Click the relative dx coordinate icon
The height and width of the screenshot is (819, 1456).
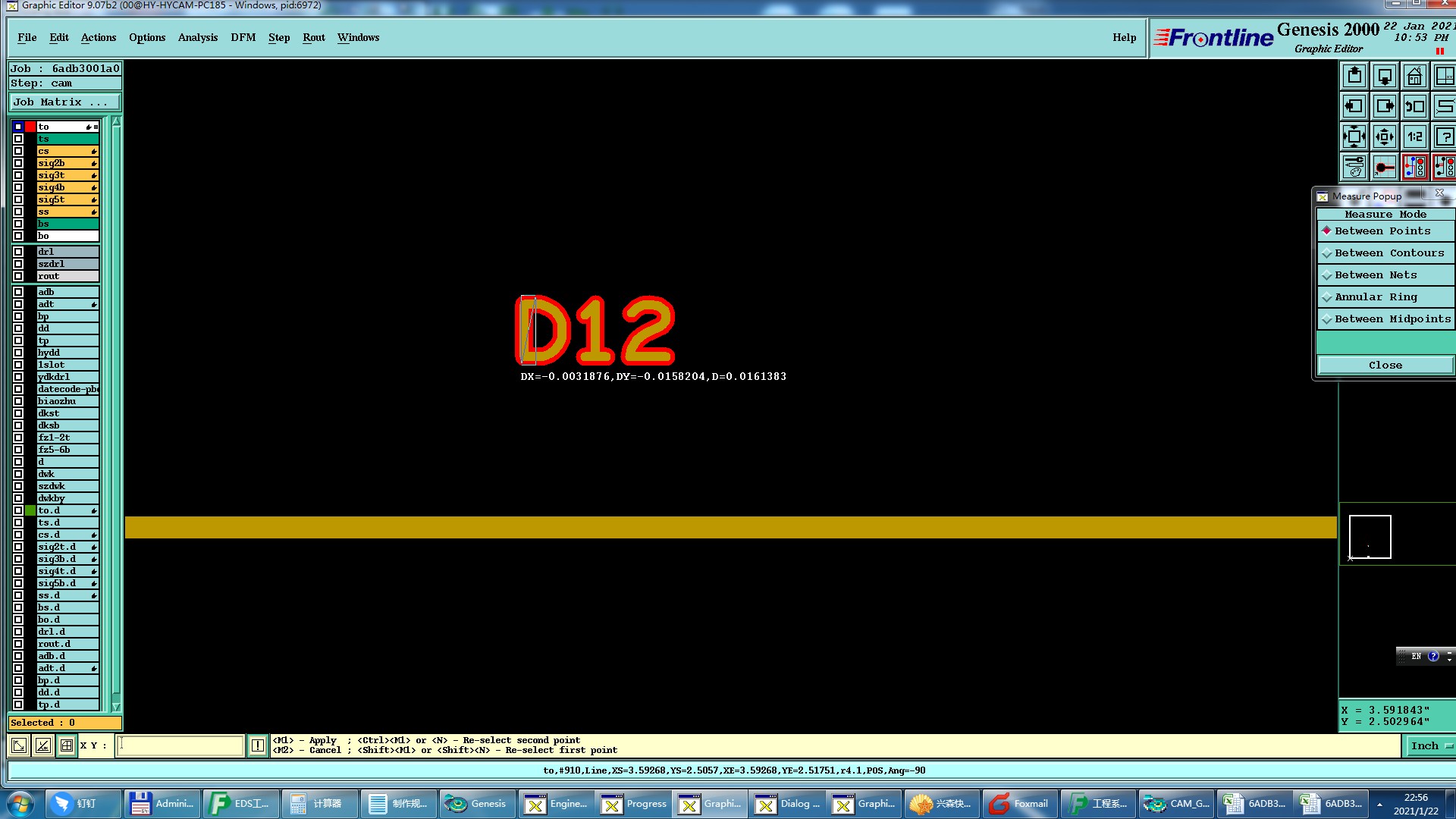click(43, 745)
